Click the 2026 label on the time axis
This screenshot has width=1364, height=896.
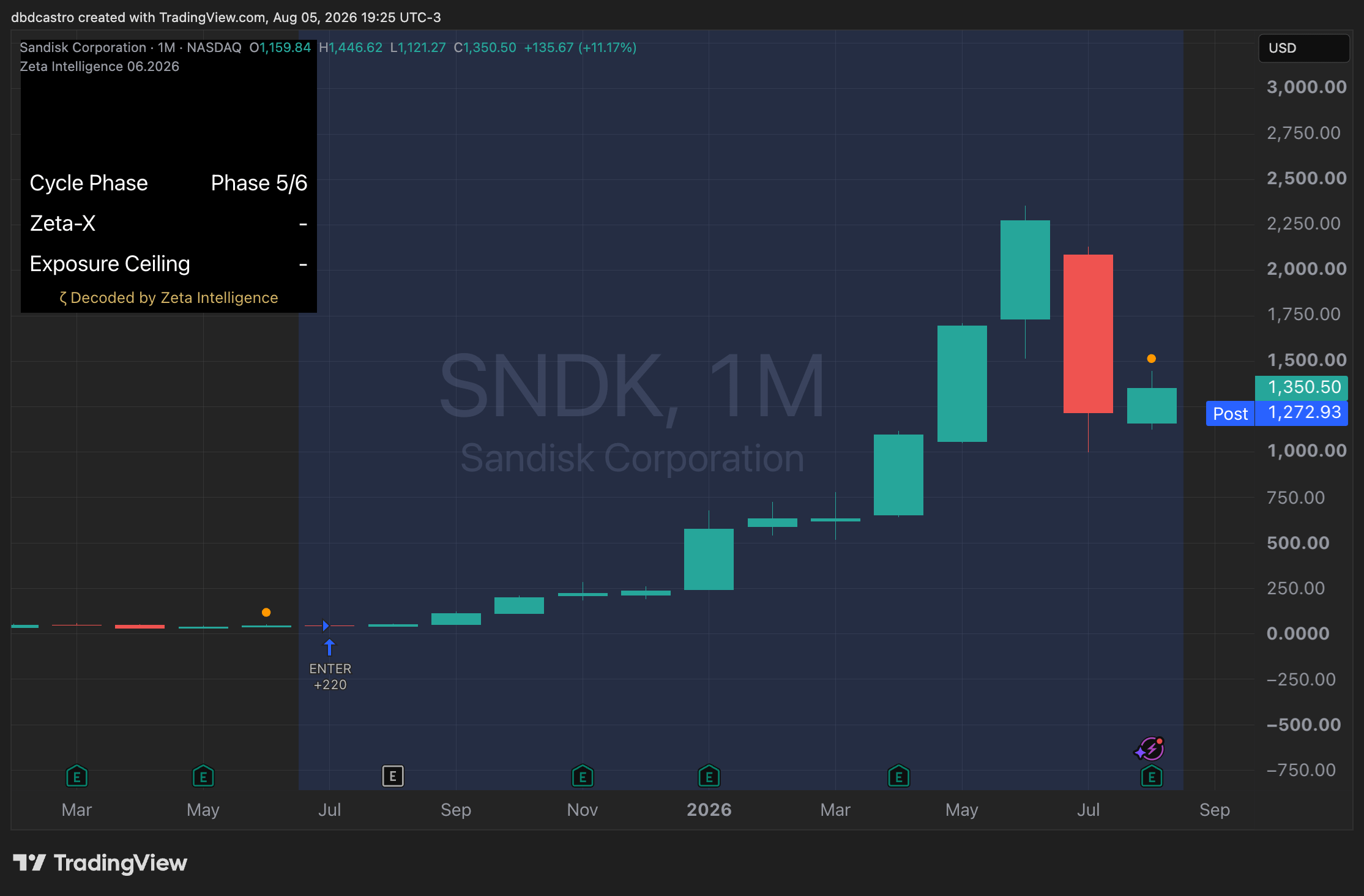(x=709, y=810)
